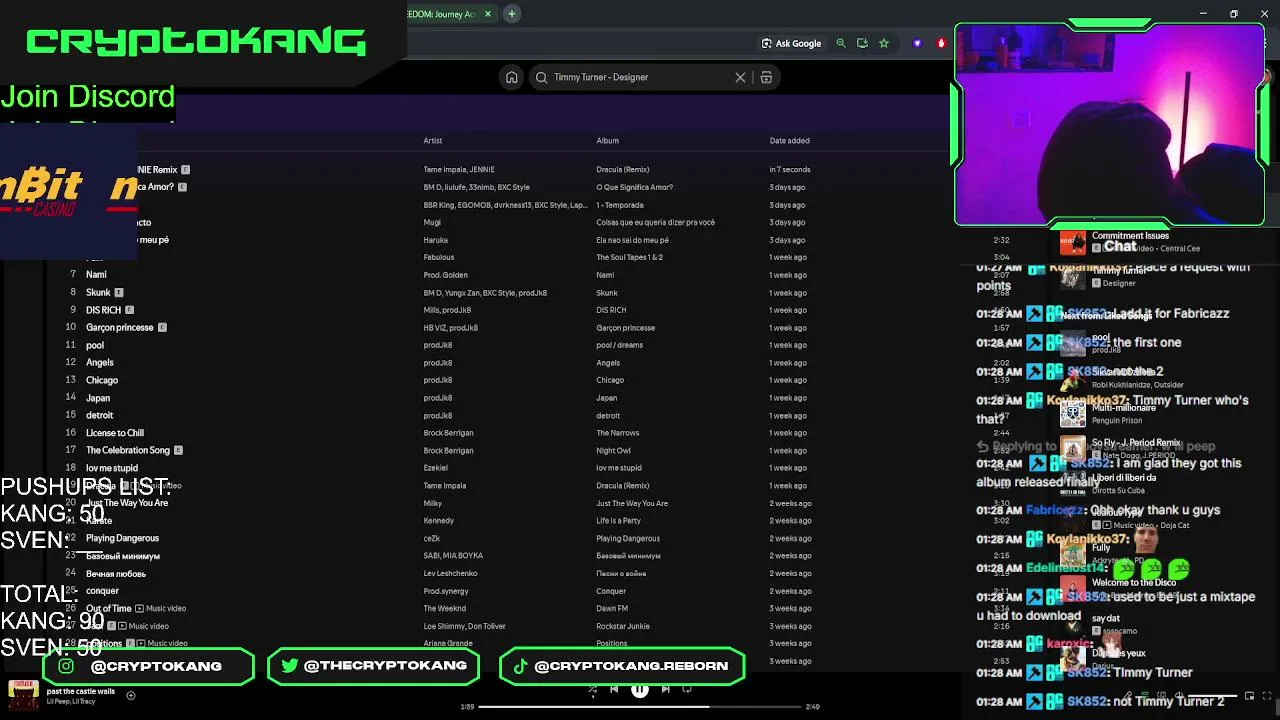This screenshot has width=1280, height=720.
Task: Click the now playing album cover thumbnail
Action: click(23, 696)
